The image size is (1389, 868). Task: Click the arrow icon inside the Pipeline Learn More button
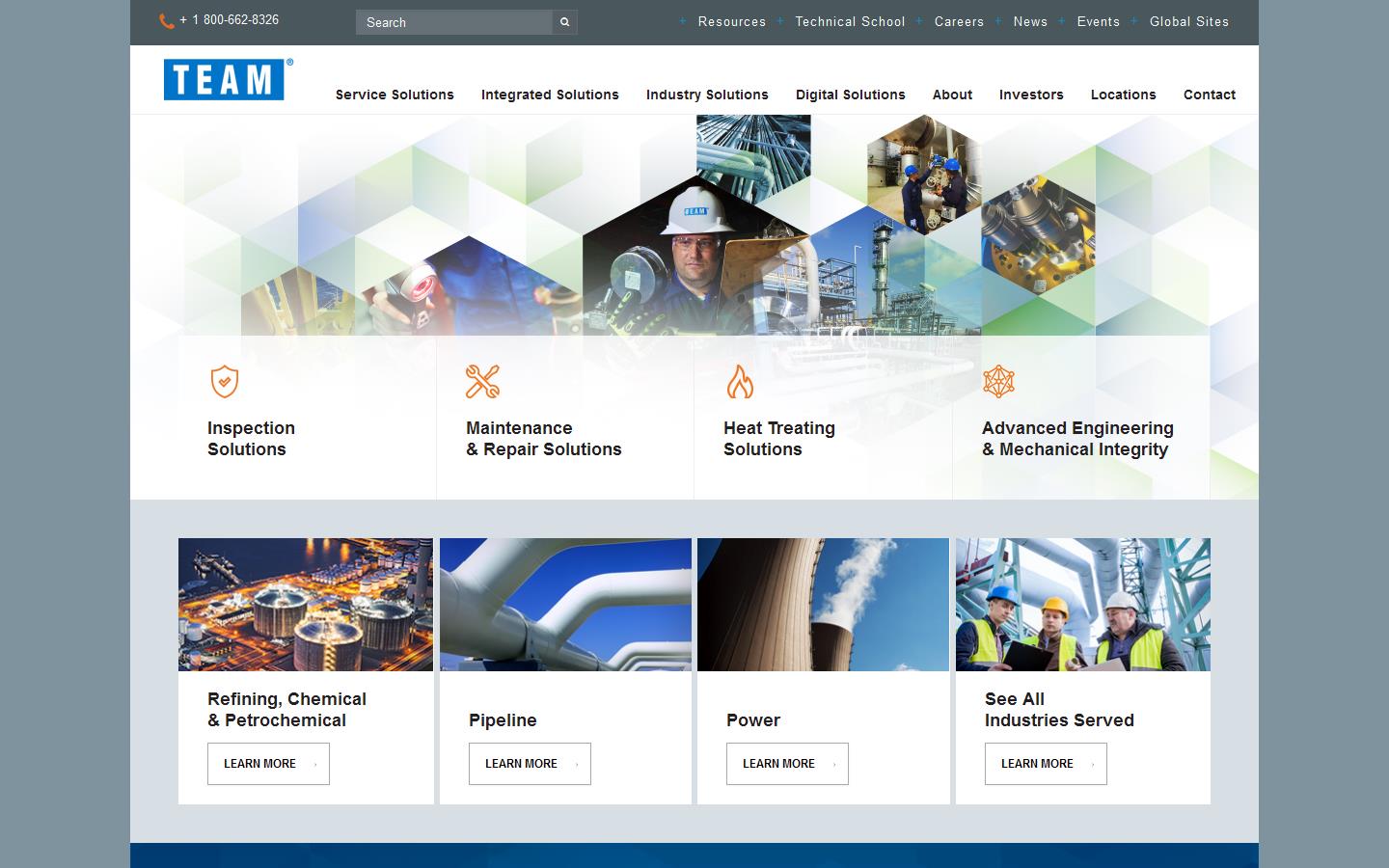[x=575, y=764]
